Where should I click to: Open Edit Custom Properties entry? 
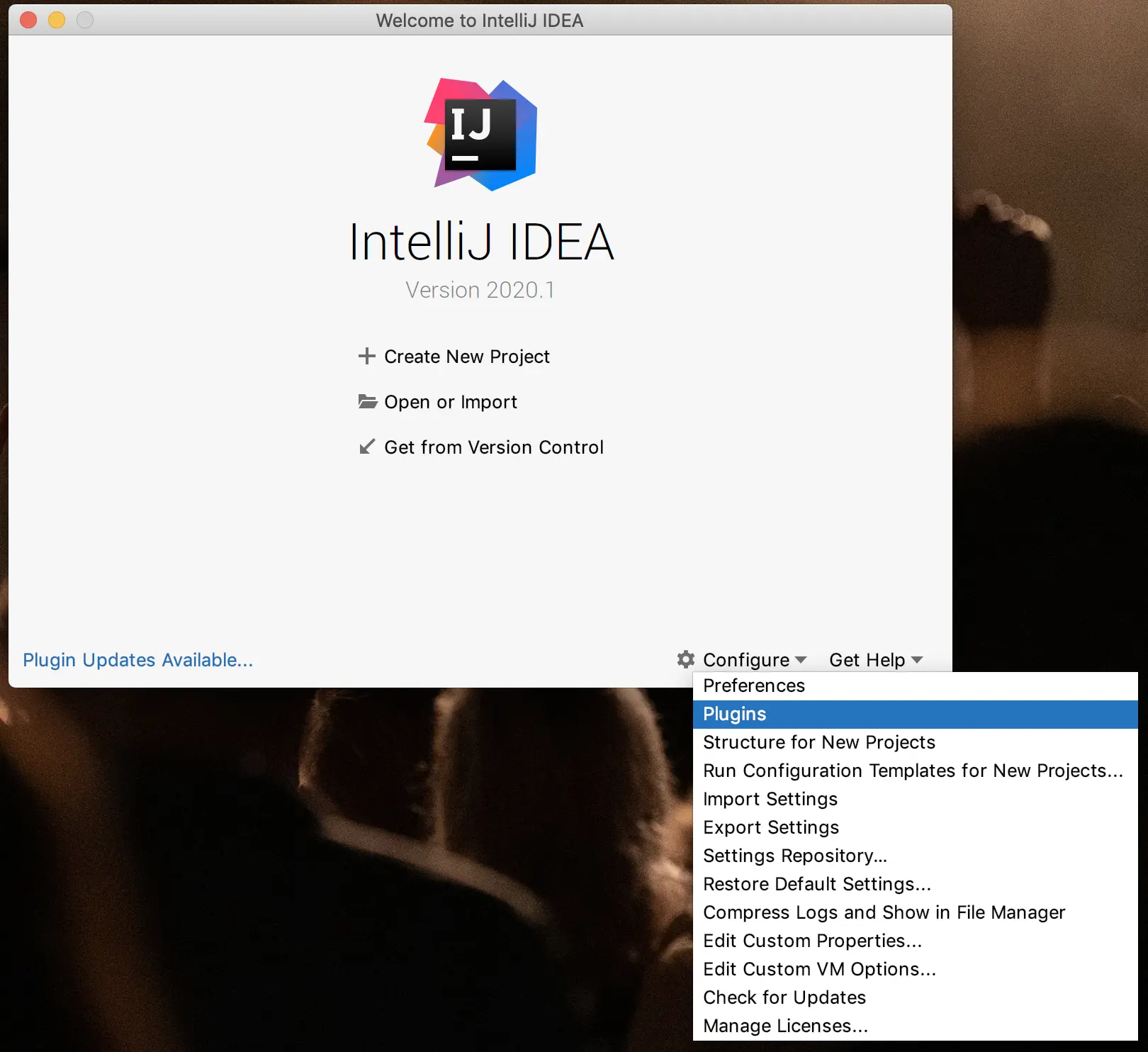point(915,941)
